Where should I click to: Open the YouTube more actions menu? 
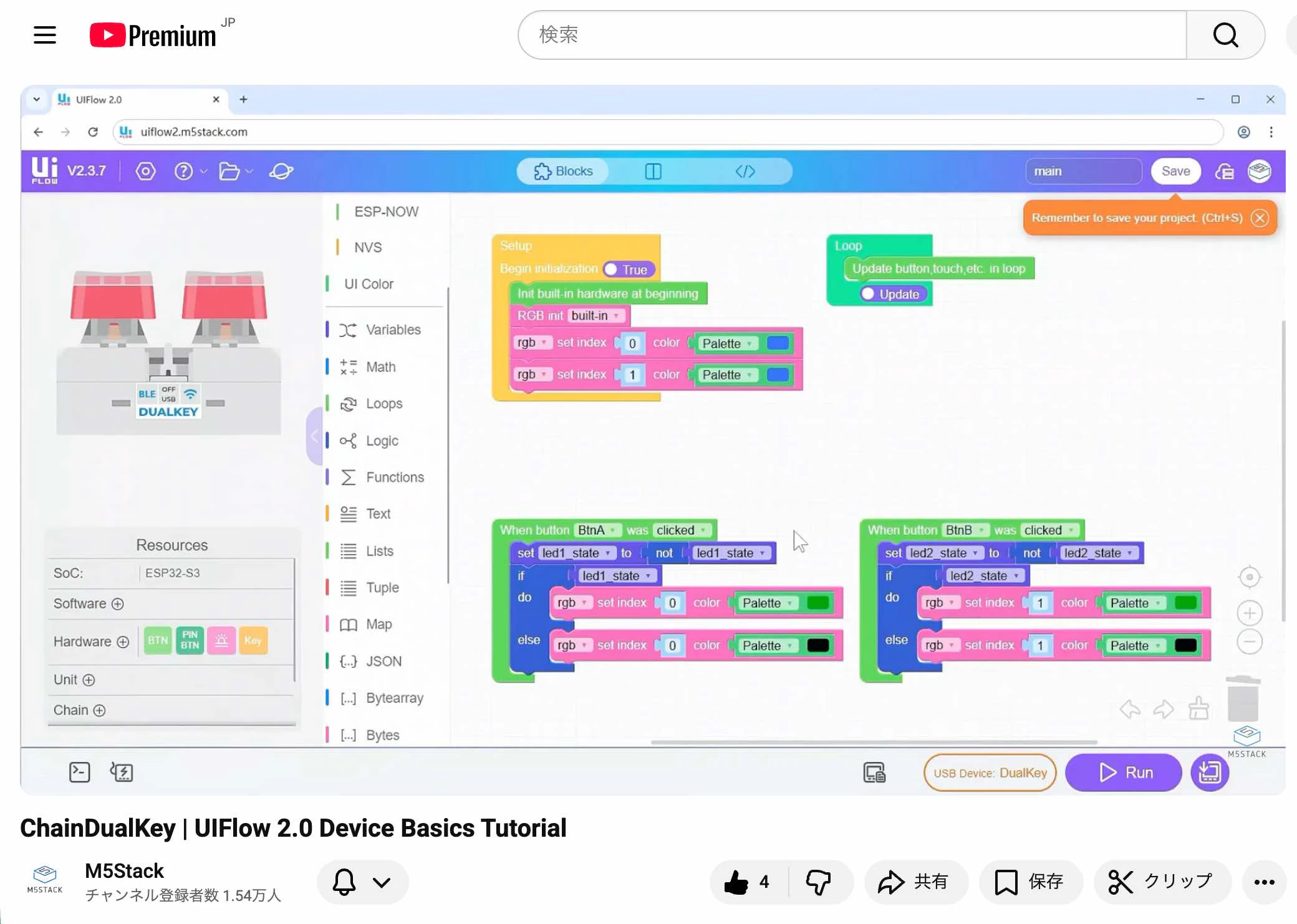point(1264,882)
